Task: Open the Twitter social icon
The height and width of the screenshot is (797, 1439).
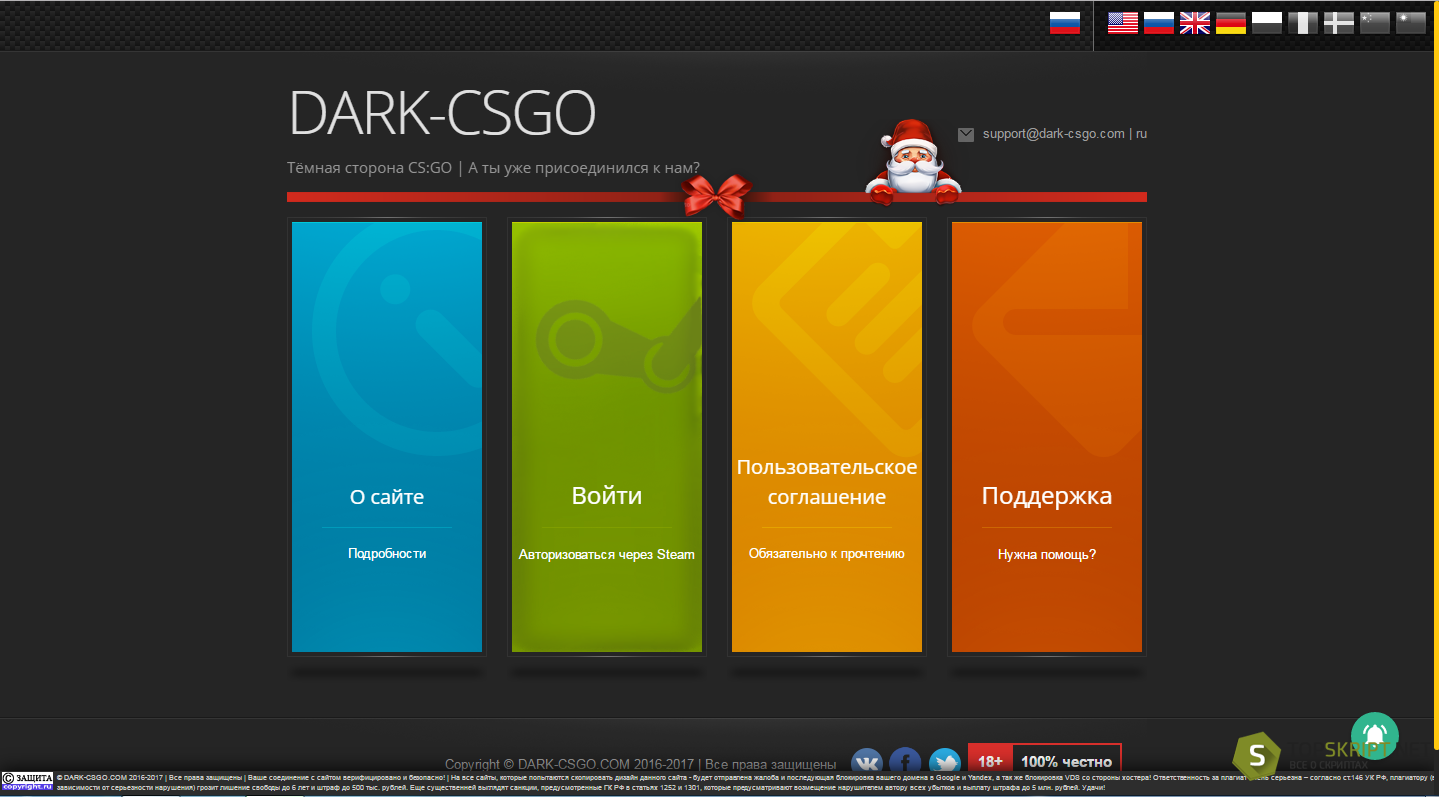Action: tap(944, 762)
